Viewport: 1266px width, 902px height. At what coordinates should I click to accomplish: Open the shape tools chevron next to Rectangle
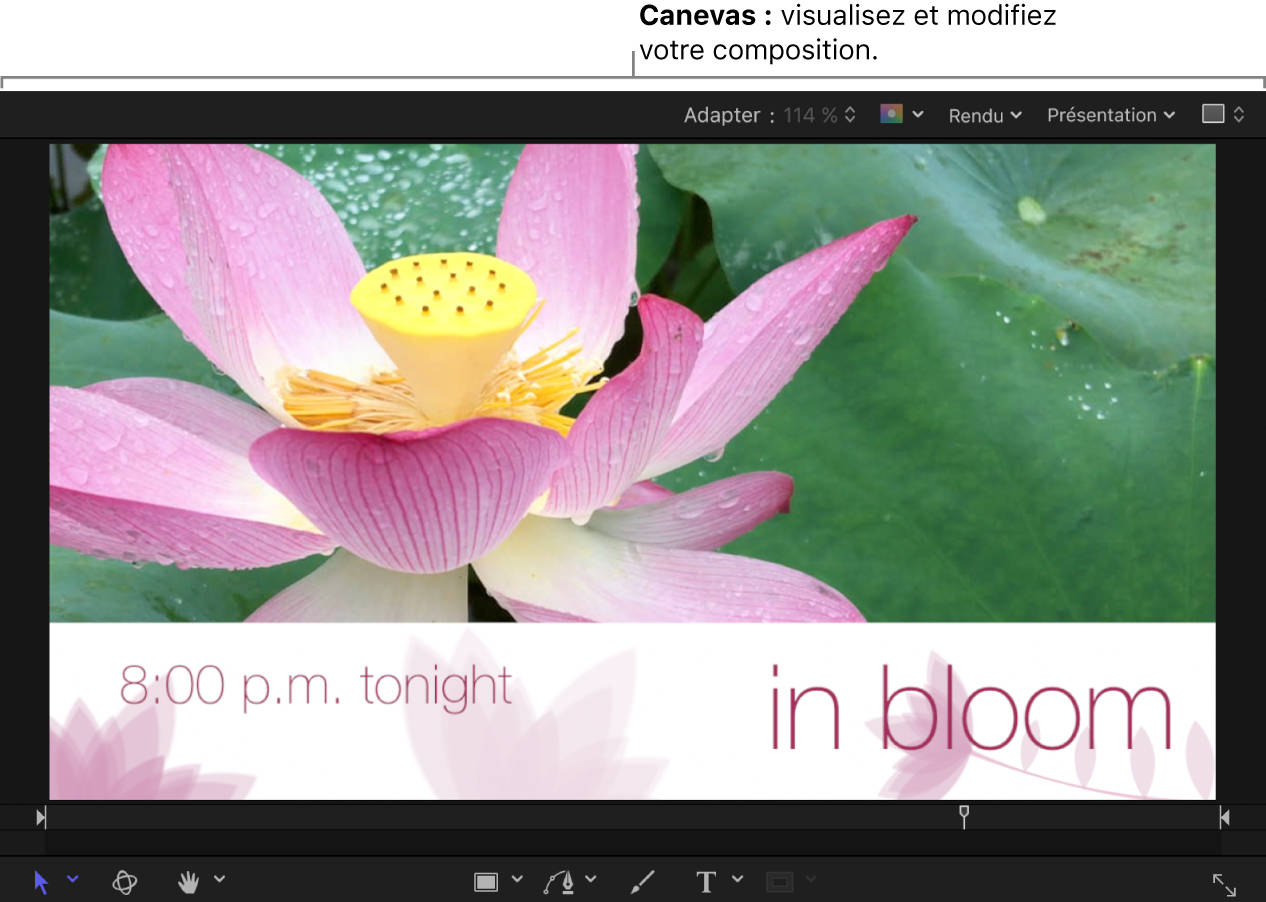pos(517,880)
